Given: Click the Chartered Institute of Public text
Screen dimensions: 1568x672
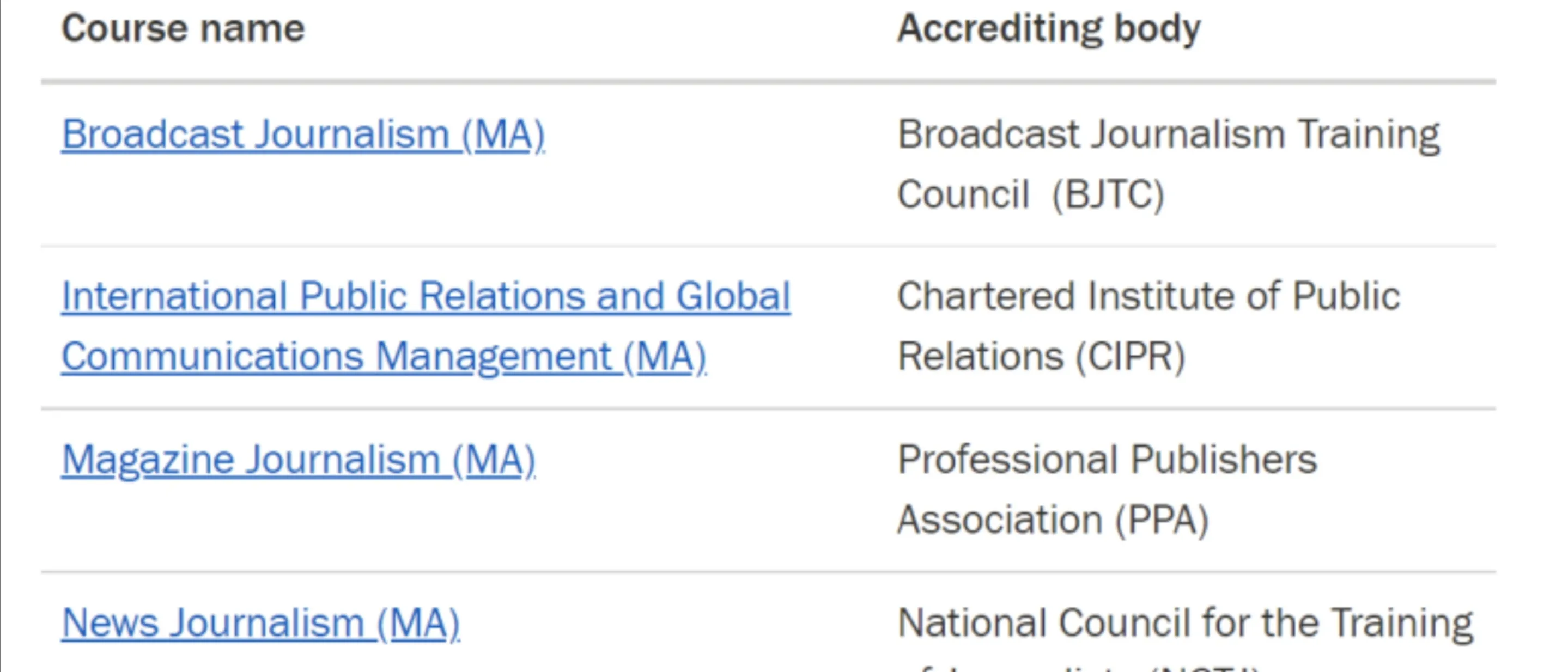Looking at the screenshot, I should pyautogui.click(x=1148, y=297).
